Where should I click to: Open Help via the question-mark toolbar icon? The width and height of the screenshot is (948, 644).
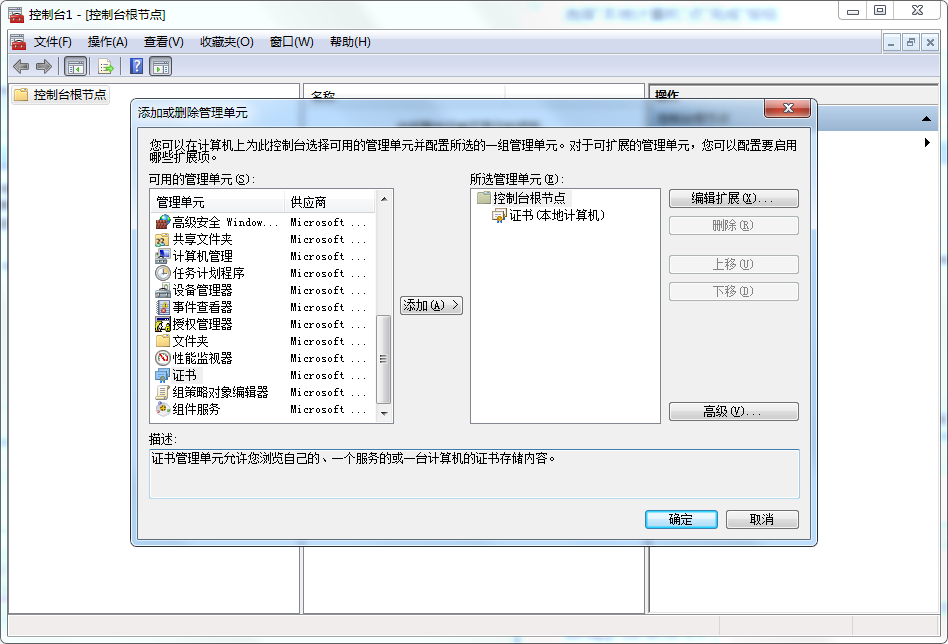[137, 66]
